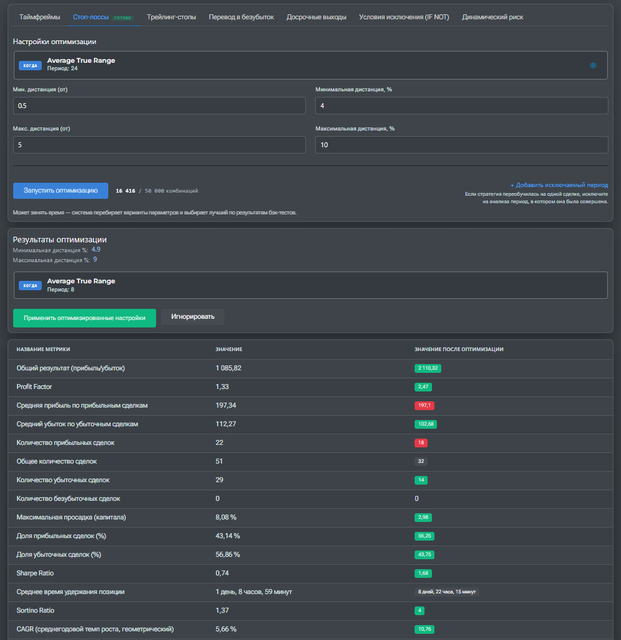621x640 pixels.
Task: Click the Общее количество сделок label
Action: point(57,462)
